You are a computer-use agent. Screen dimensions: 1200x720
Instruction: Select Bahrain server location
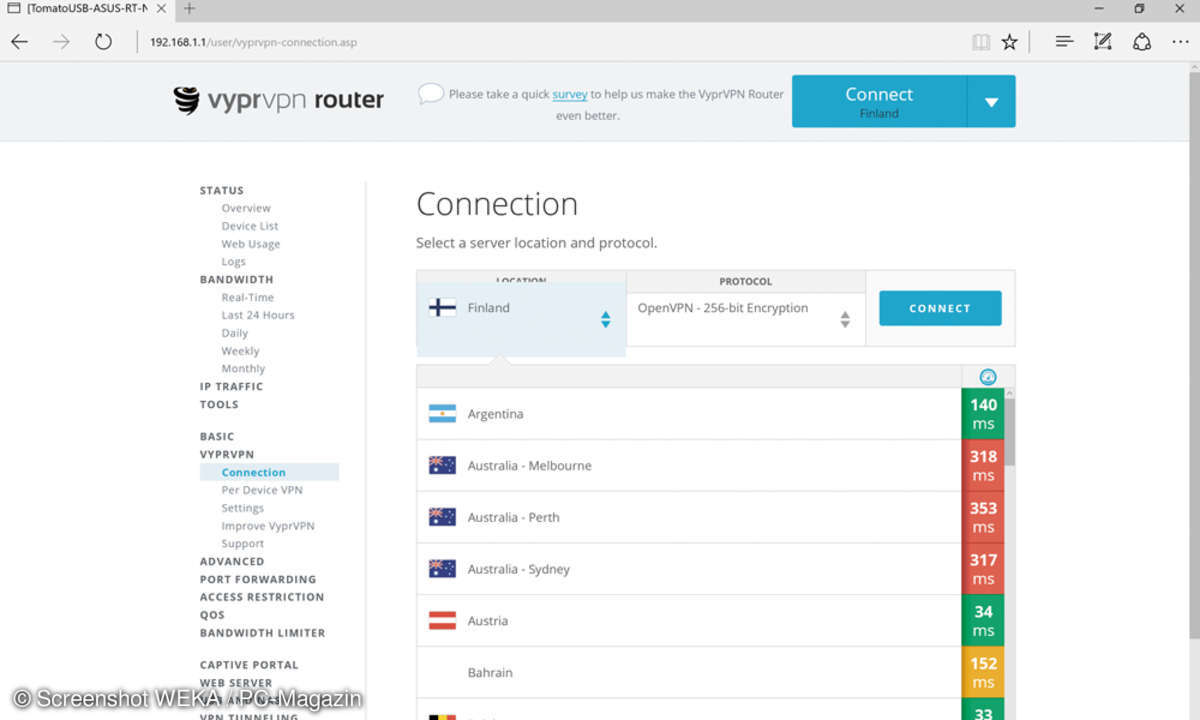[689, 673]
